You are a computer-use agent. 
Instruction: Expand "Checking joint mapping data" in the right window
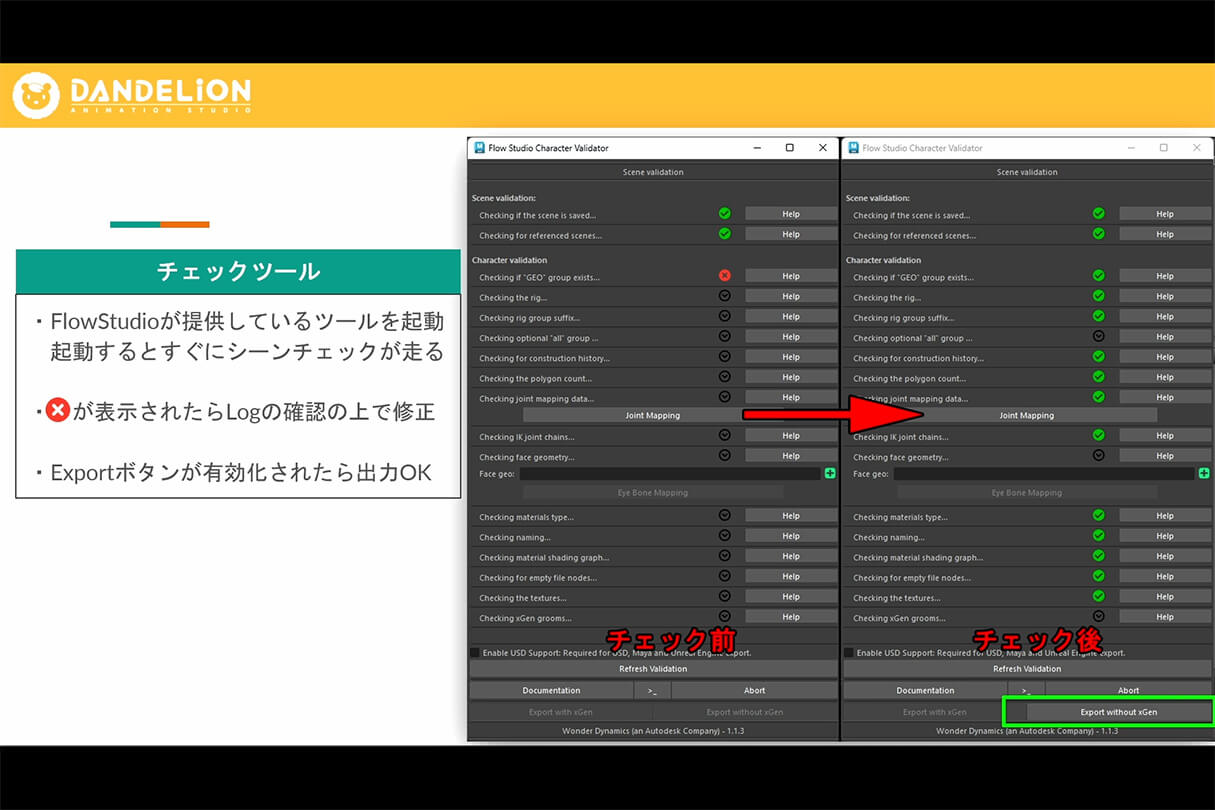pyautogui.click(x=1099, y=397)
